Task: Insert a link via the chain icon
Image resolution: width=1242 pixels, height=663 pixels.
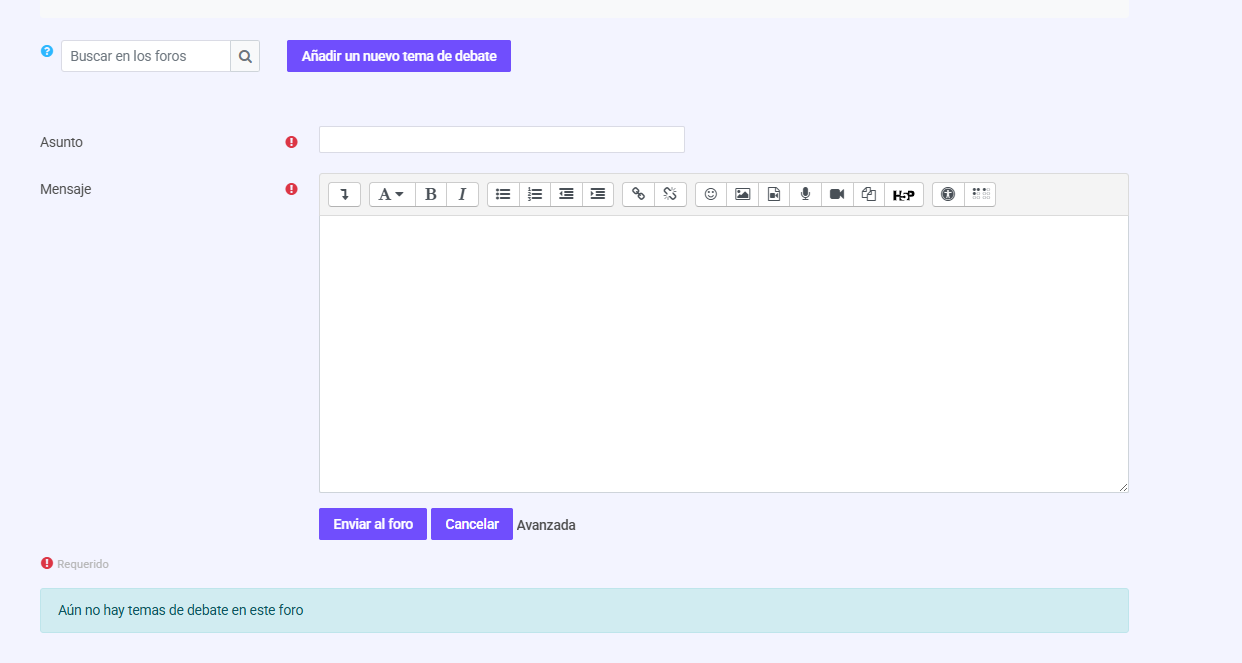Action: click(x=638, y=194)
